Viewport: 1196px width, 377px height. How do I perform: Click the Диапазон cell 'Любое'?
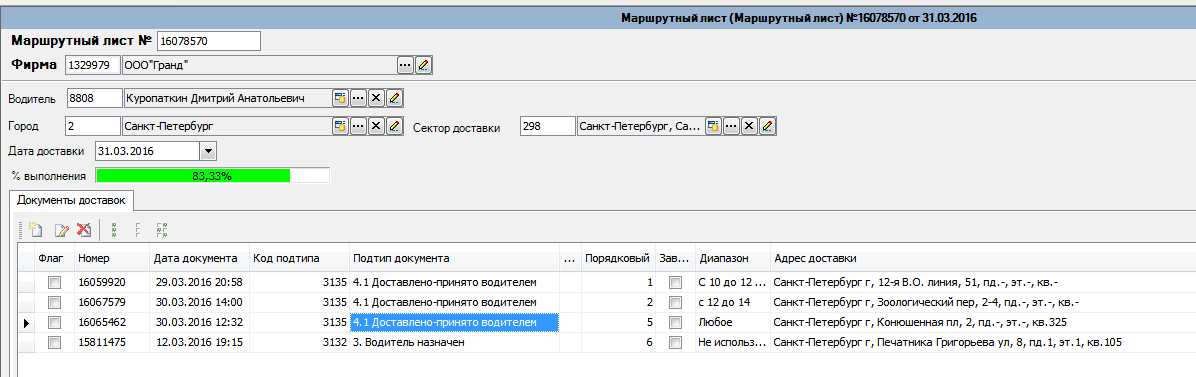pos(732,323)
